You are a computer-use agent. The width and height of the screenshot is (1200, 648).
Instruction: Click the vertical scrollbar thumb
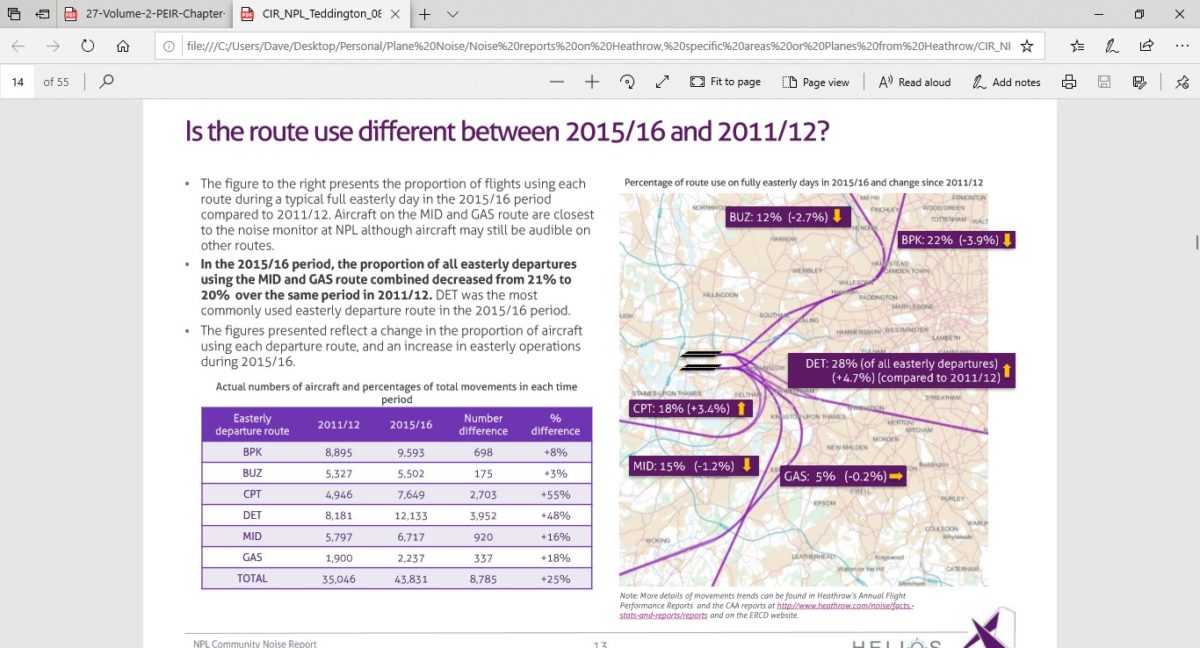1196,241
